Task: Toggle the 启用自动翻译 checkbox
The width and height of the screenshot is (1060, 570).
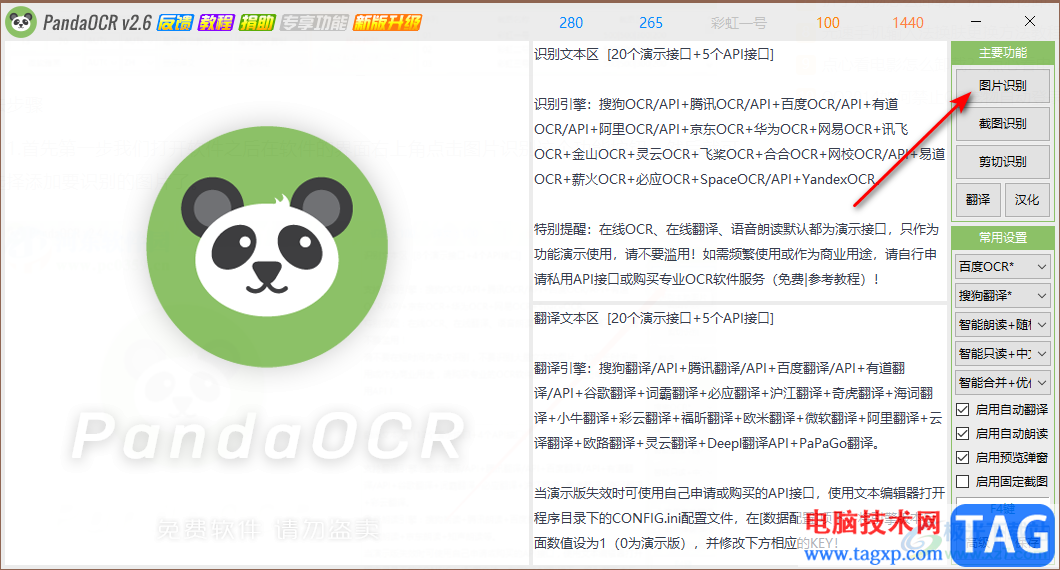Action: tap(963, 410)
